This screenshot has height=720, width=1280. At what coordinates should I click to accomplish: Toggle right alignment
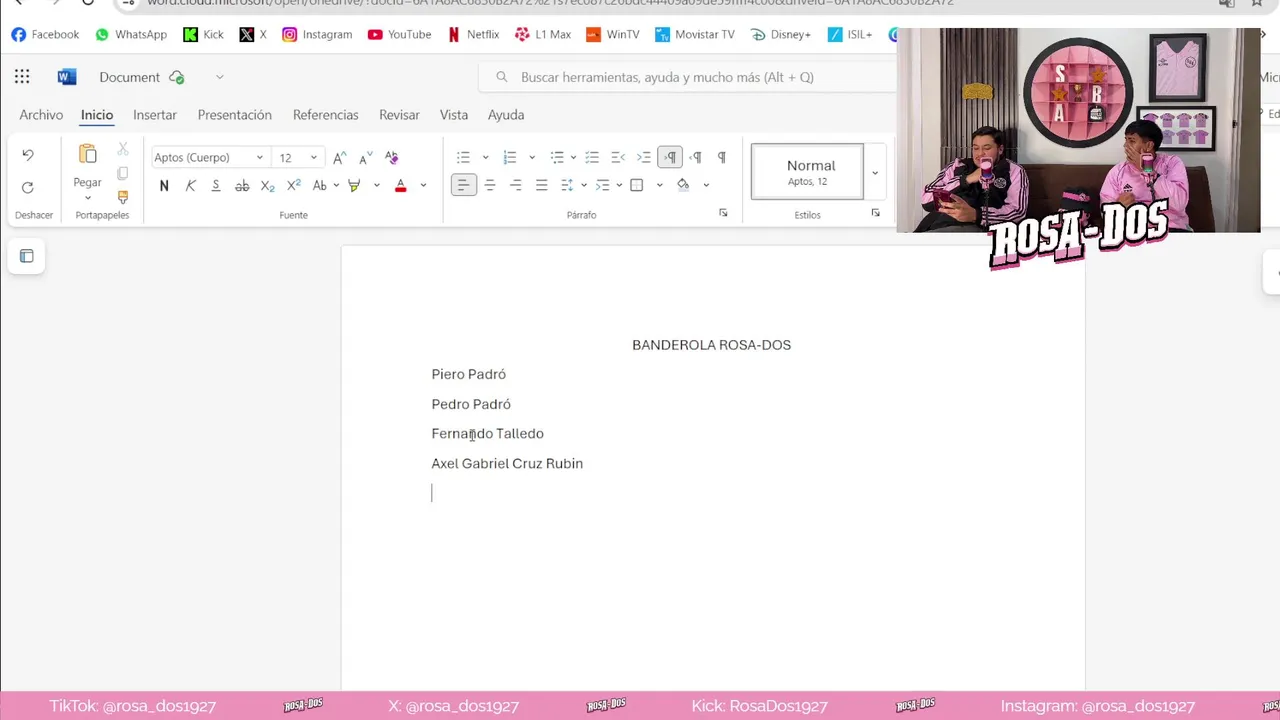[516, 185]
